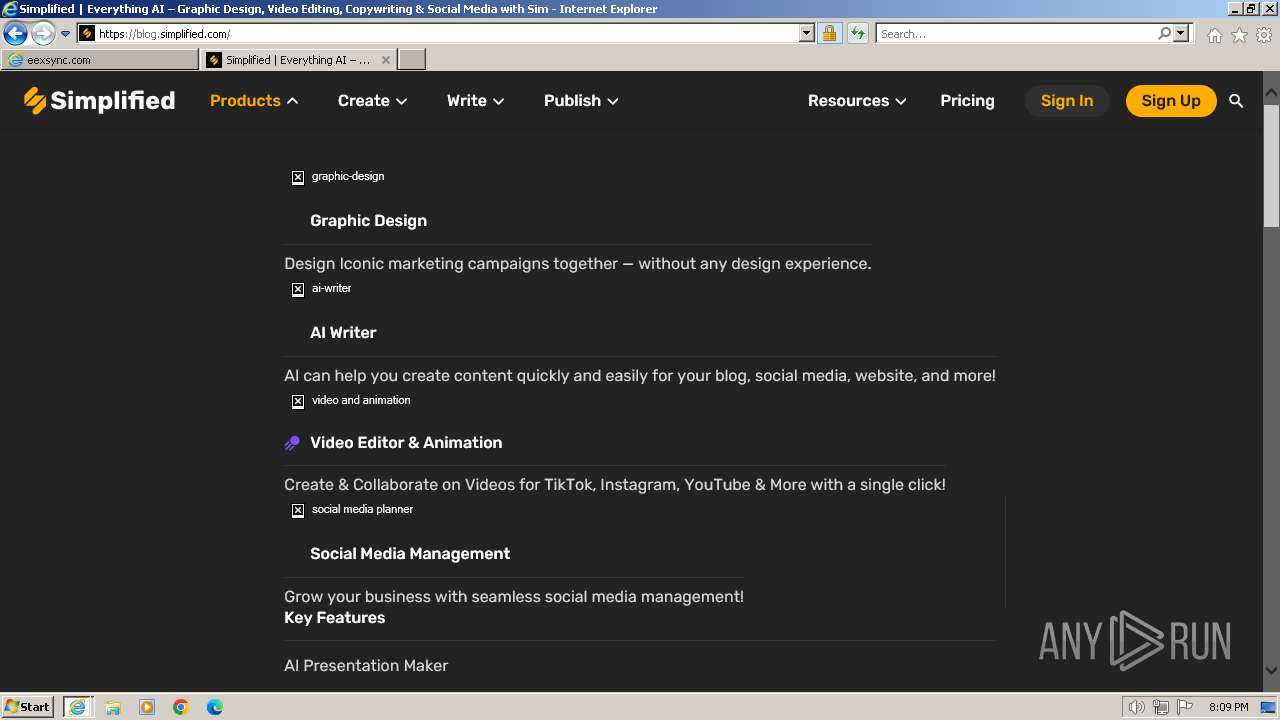Switch to the eexsync.com tab
Image resolution: width=1280 pixels, height=720 pixels.
100,60
